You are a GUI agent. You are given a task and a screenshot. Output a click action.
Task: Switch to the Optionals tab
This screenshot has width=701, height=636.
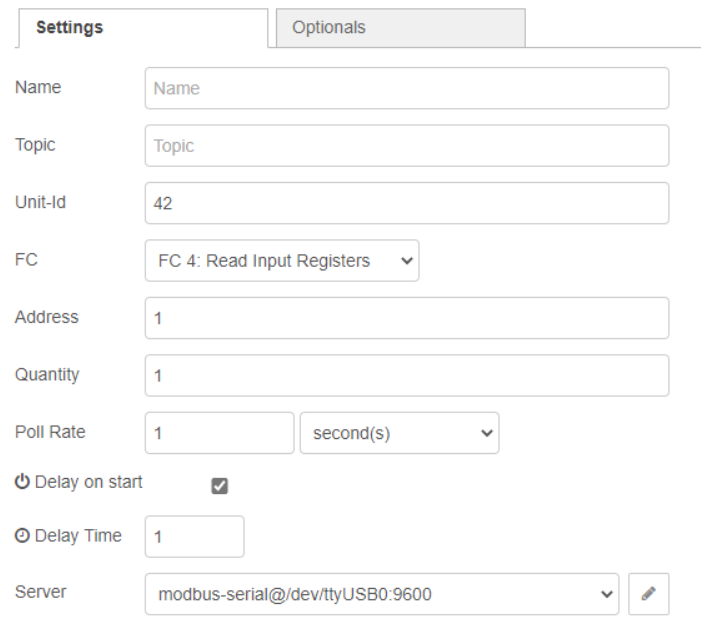[x=400, y=28]
